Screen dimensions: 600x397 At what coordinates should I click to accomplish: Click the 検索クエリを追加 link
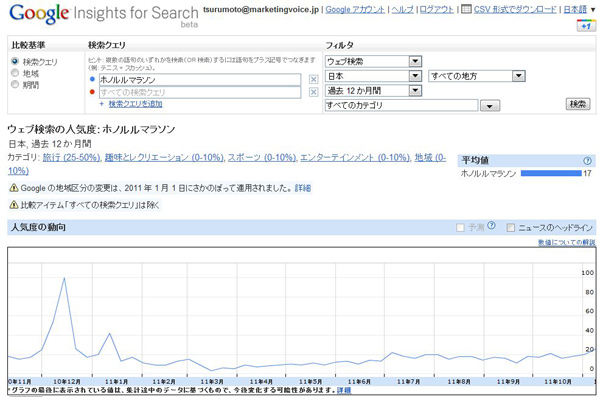135,104
